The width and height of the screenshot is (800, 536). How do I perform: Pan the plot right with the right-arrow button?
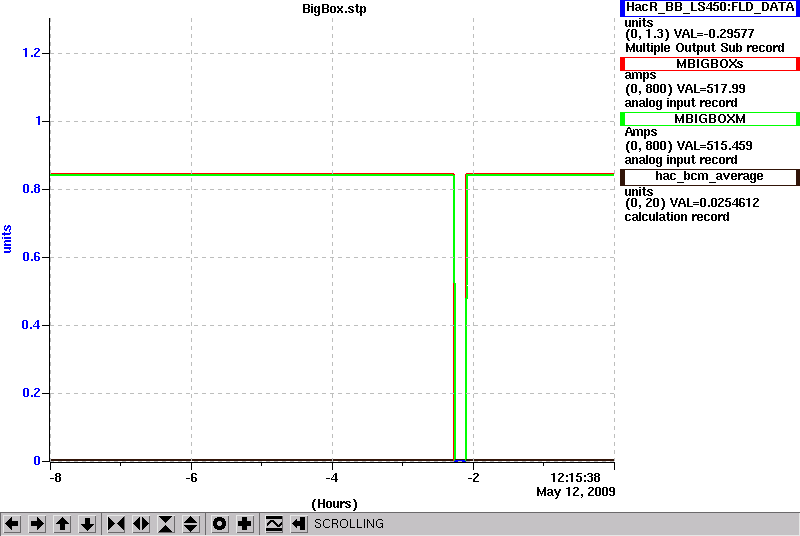(37, 524)
